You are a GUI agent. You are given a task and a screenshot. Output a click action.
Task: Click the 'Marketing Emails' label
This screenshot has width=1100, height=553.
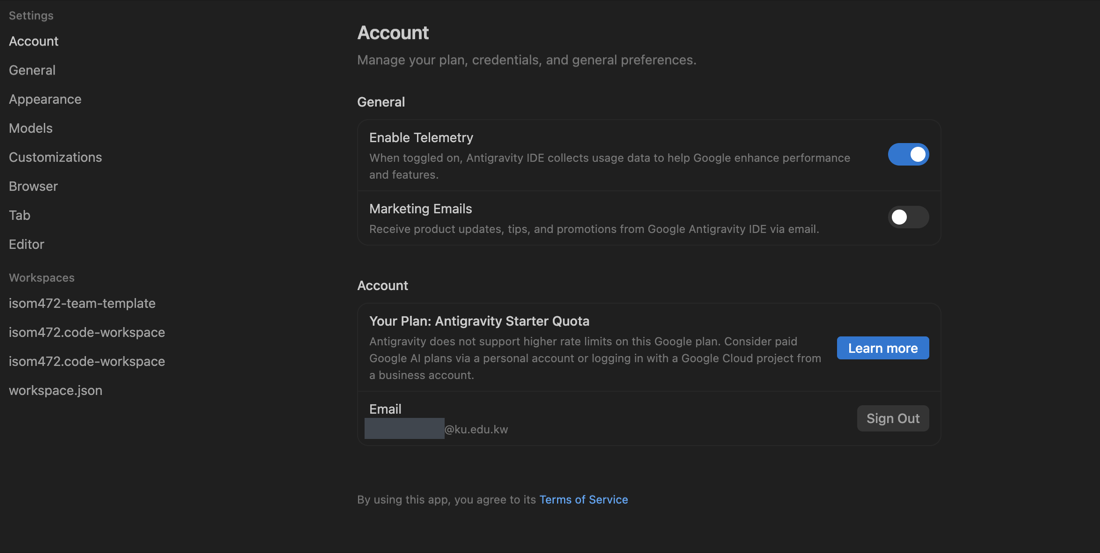click(x=420, y=208)
